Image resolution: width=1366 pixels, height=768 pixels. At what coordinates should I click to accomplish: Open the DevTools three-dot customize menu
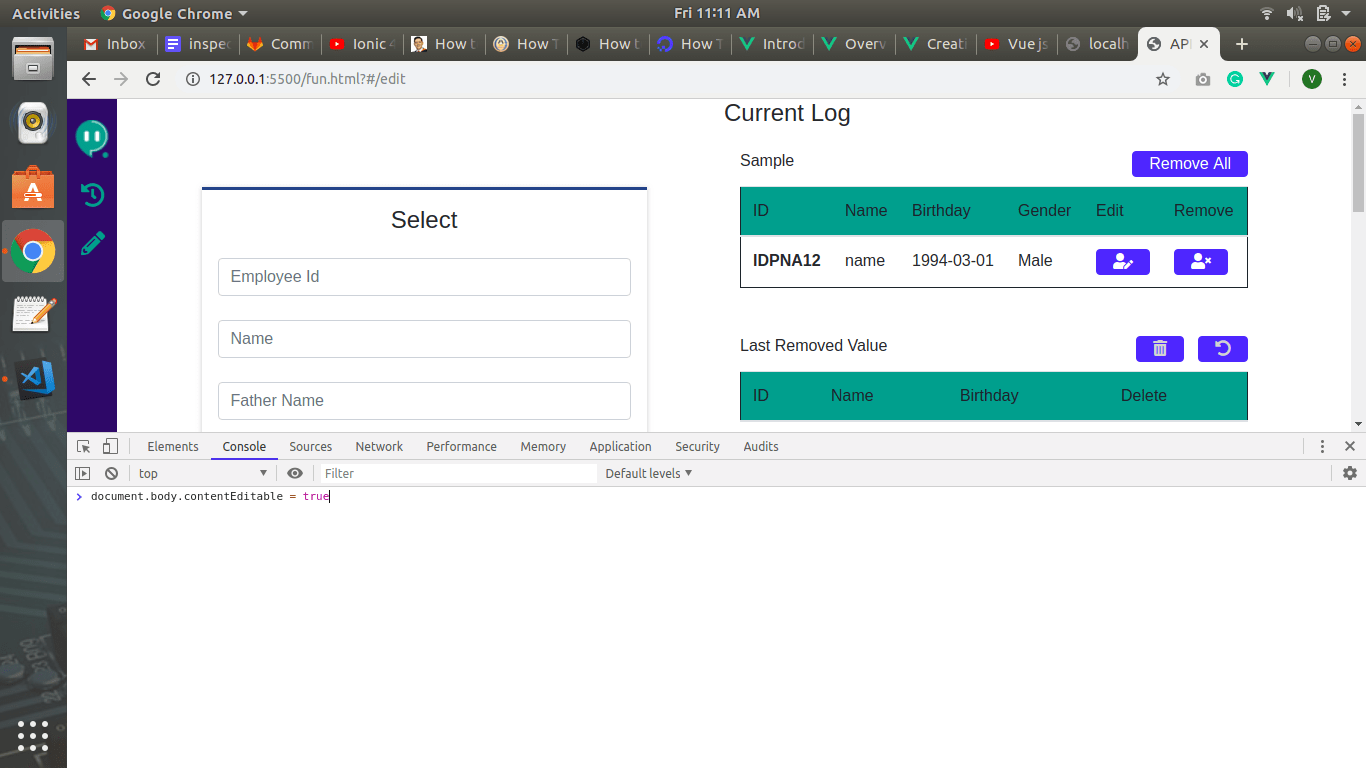1322,446
